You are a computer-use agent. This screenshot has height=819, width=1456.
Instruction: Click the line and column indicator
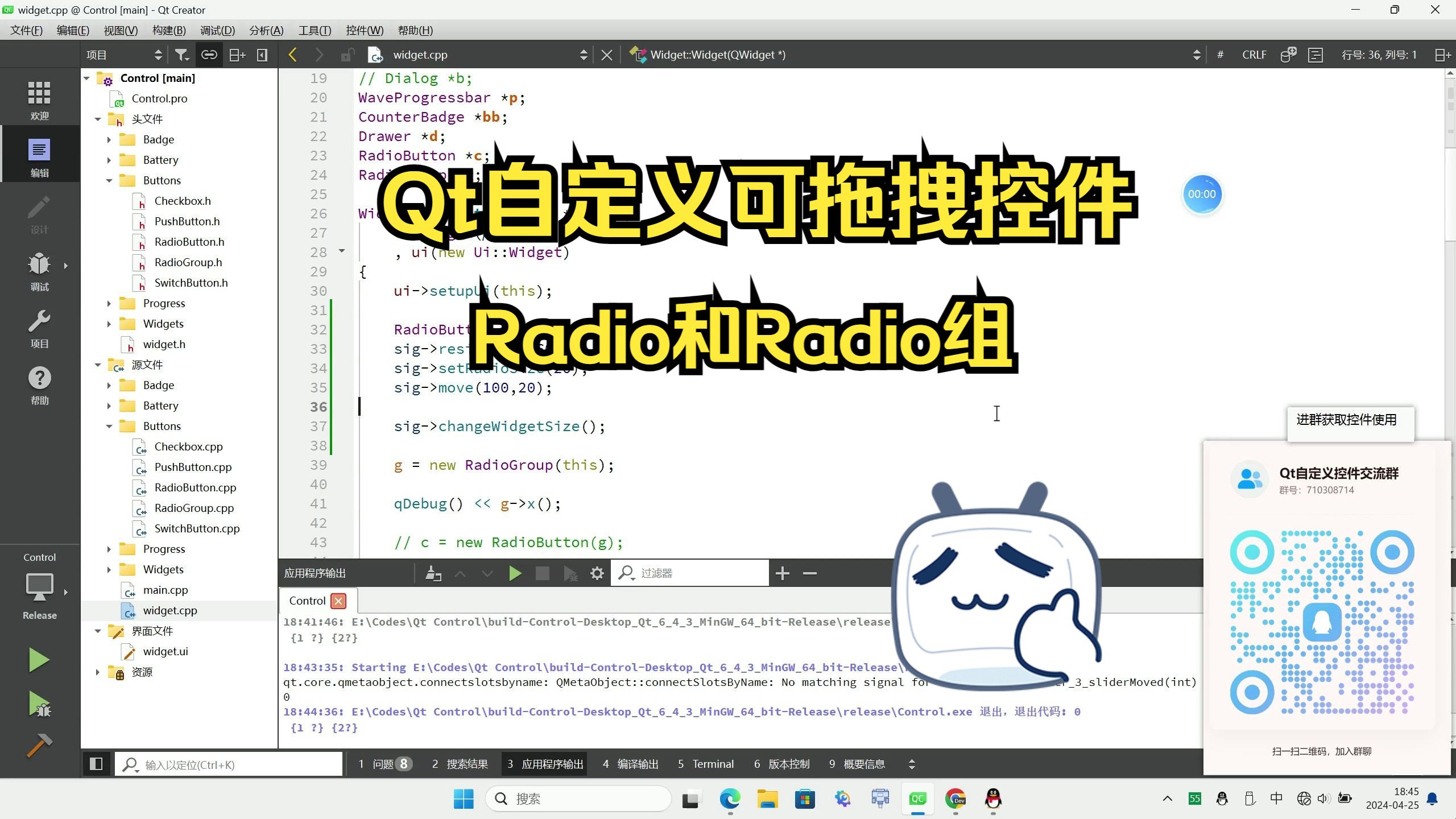pos(1379,55)
